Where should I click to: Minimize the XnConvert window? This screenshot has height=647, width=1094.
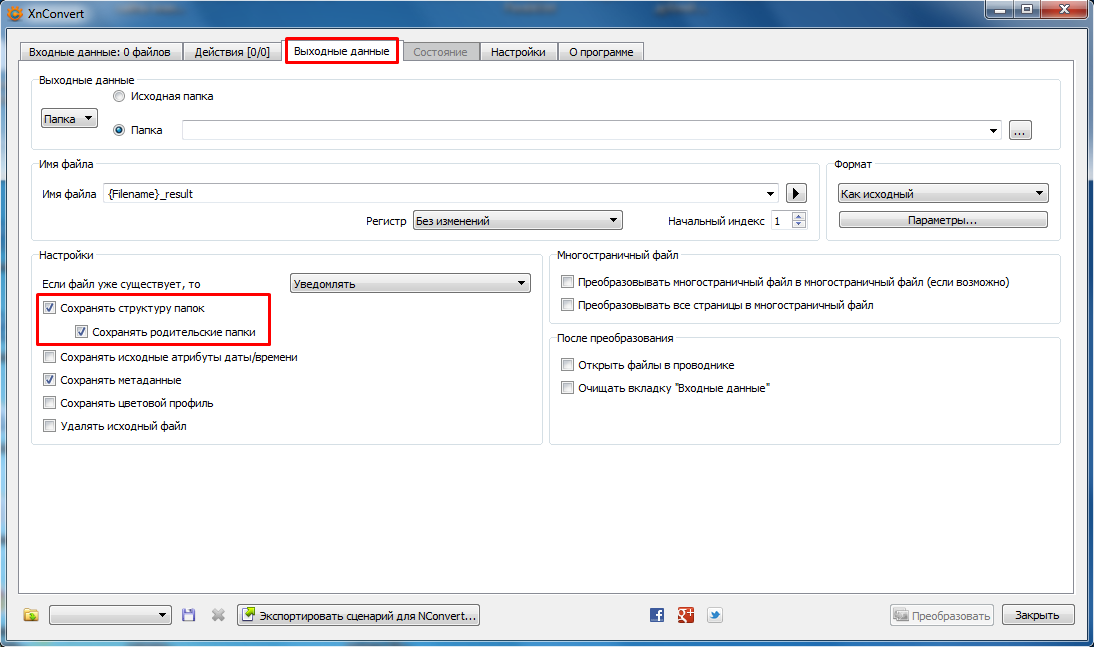point(1001,10)
